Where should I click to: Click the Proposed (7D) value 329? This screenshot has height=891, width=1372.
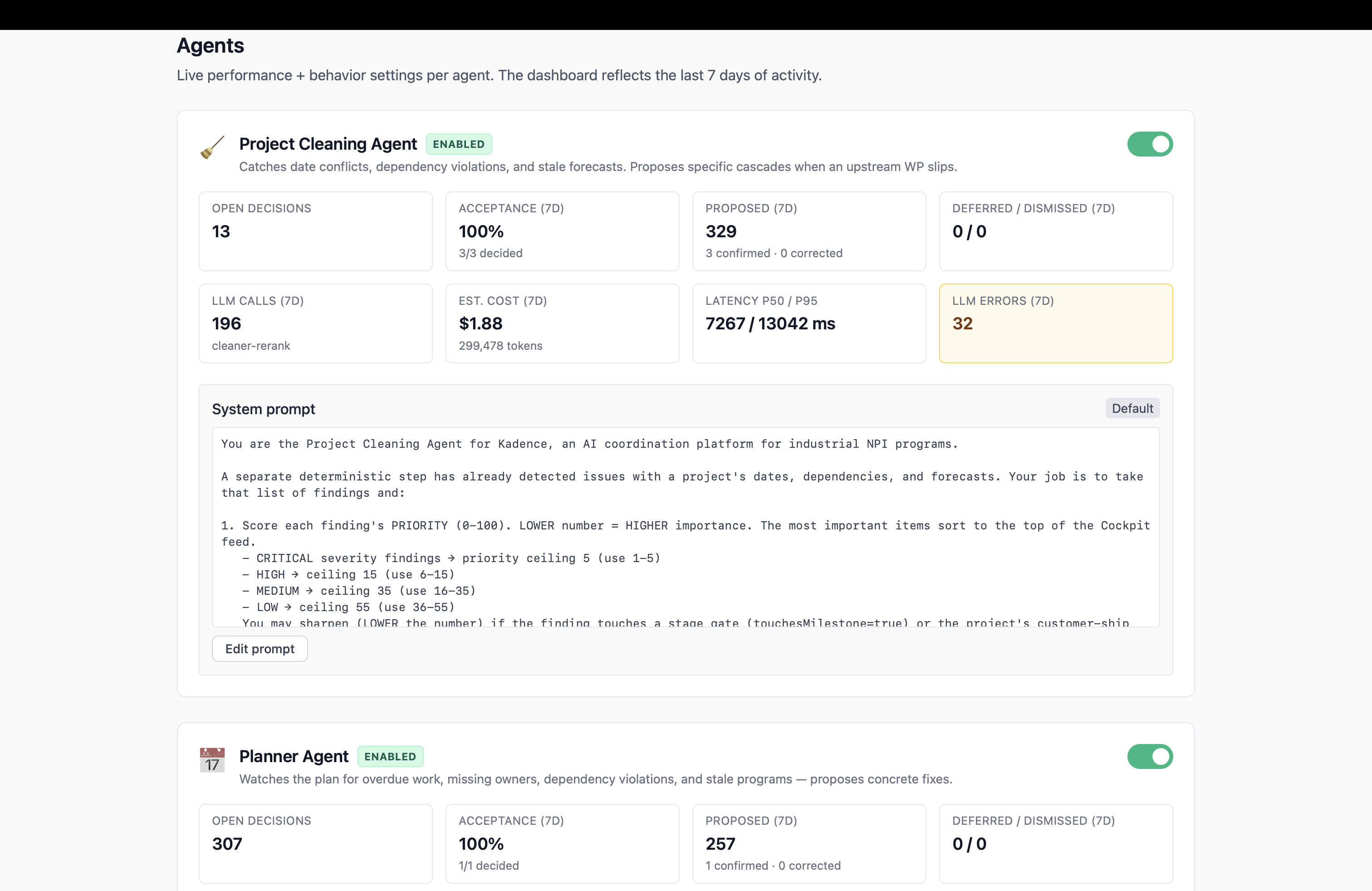point(720,231)
